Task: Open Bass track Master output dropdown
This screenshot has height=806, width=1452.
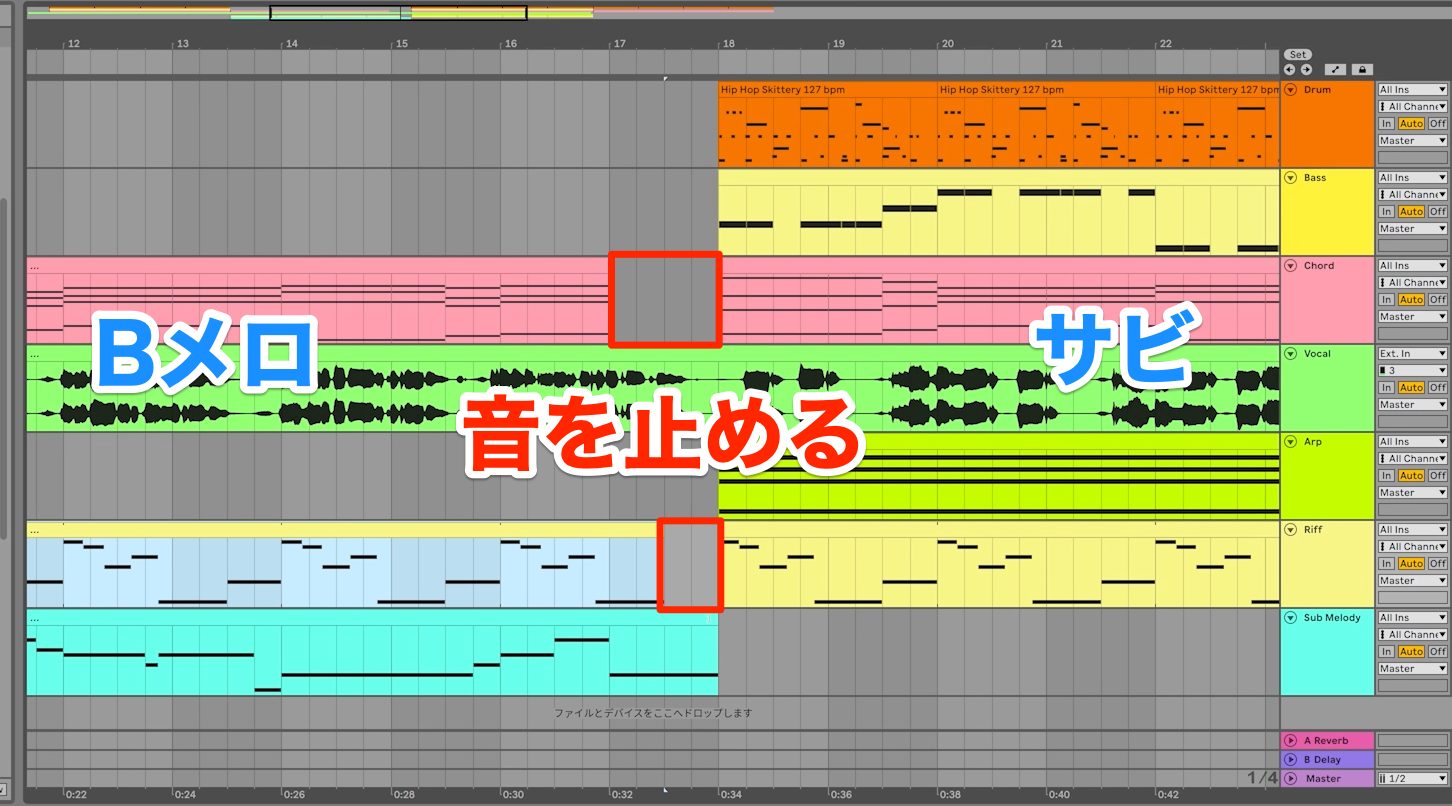Action: tap(1413, 229)
